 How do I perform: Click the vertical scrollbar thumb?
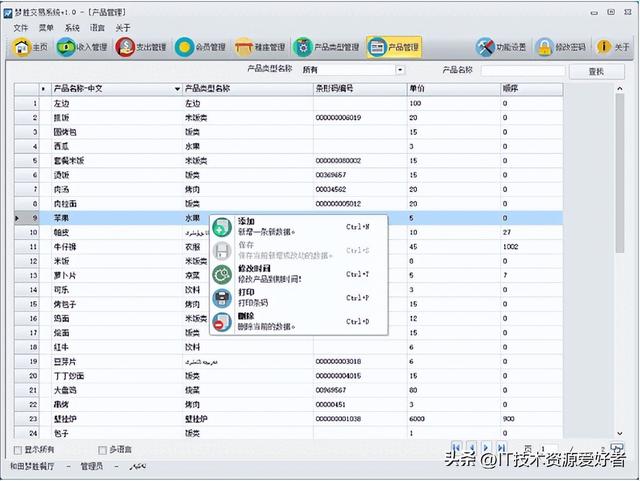pyautogui.click(x=620, y=174)
